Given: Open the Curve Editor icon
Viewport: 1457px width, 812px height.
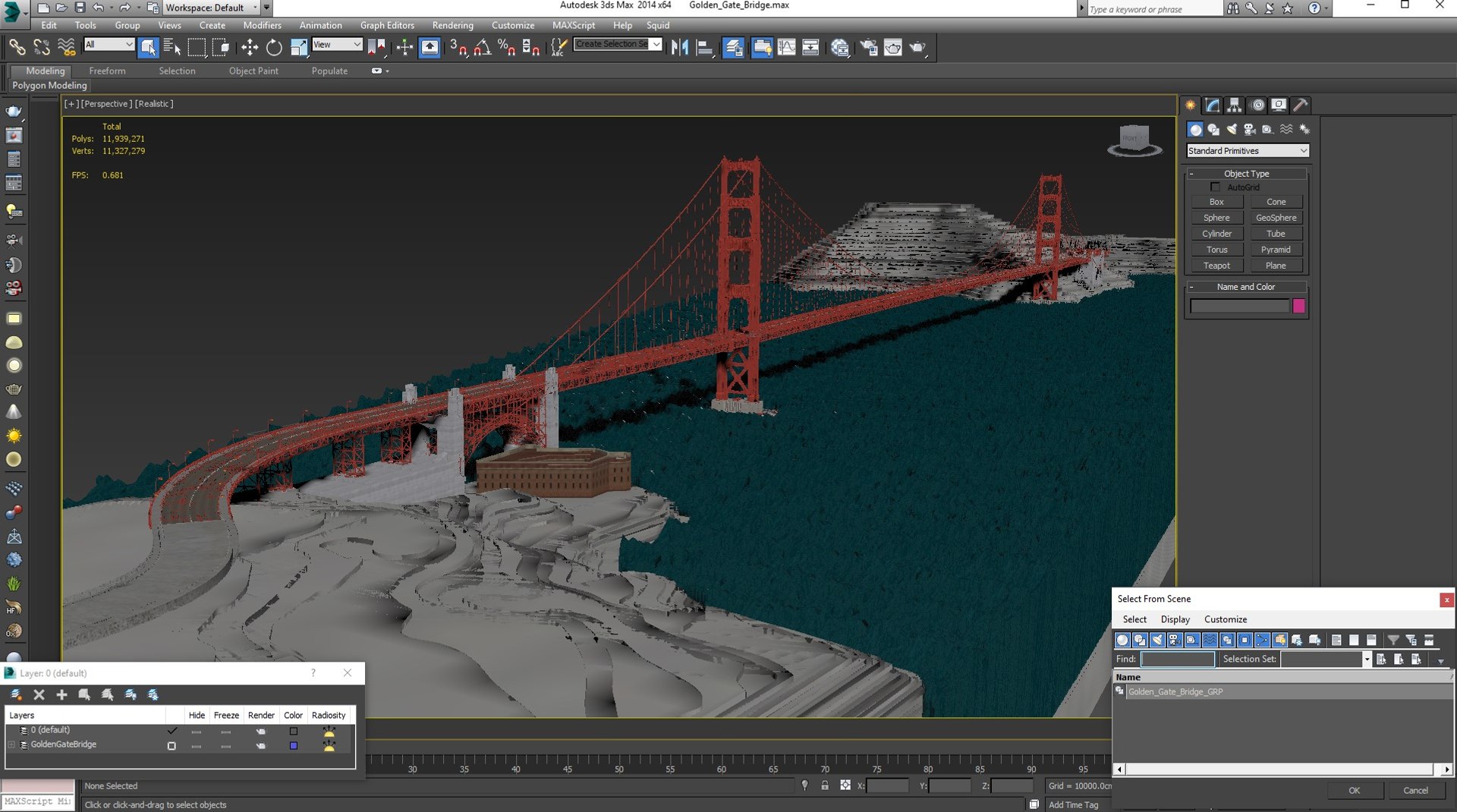Looking at the screenshot, I should (x=786, y=47).
